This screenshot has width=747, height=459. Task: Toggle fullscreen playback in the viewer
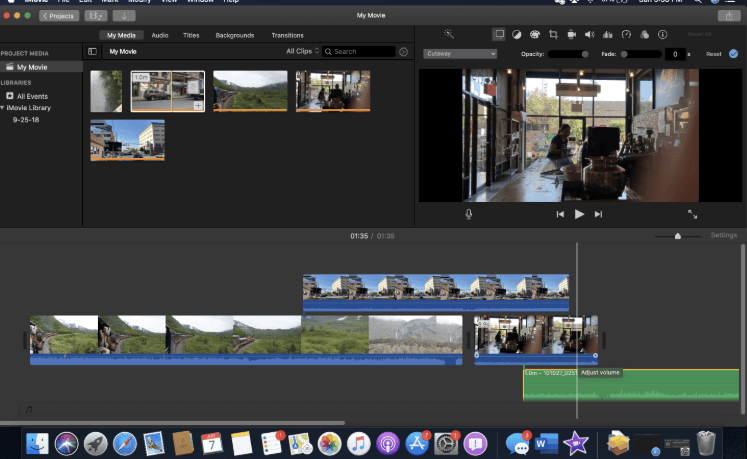click(692, 214)
